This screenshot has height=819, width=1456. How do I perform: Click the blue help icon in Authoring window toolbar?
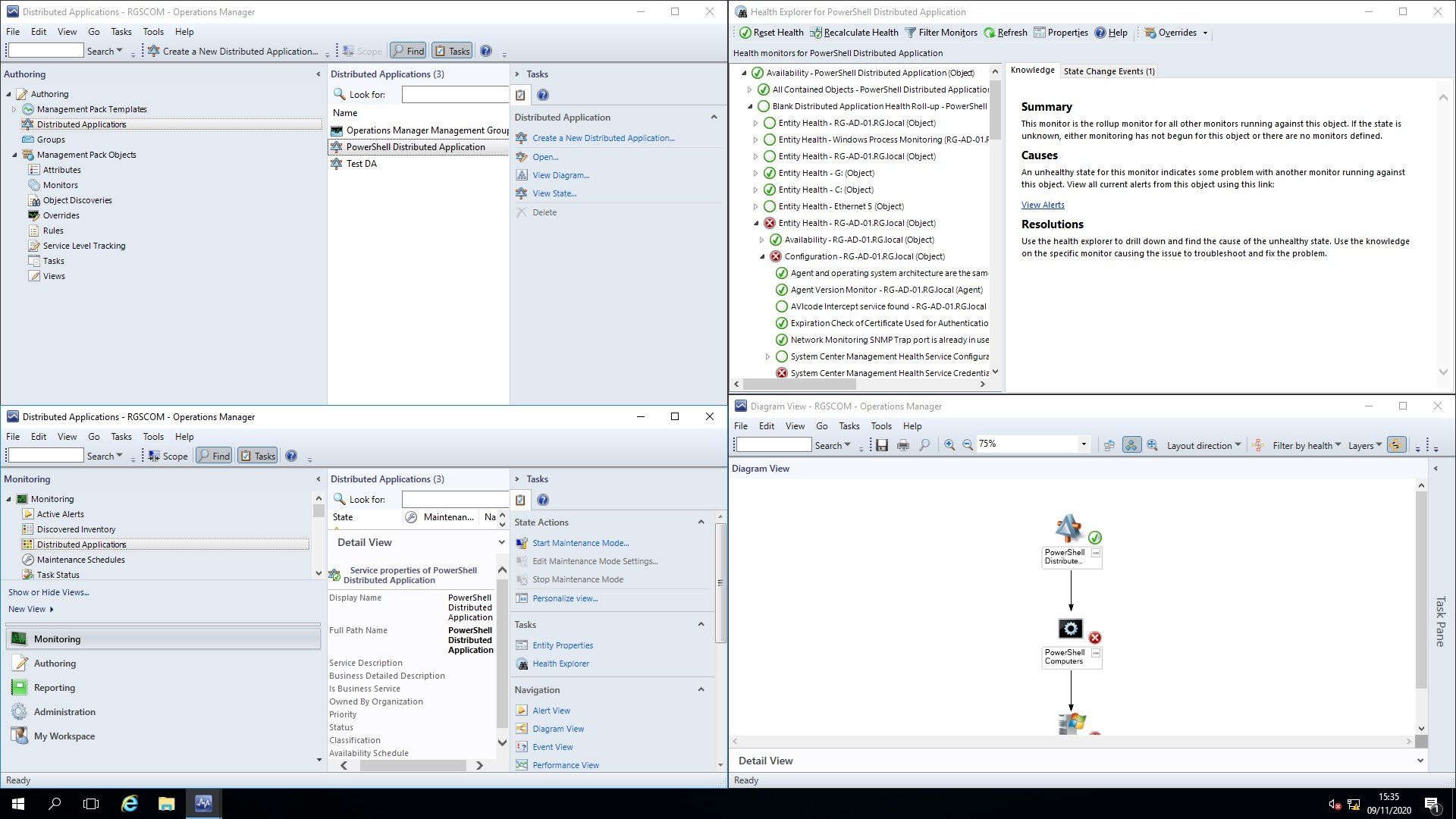(x=486, y=51)
